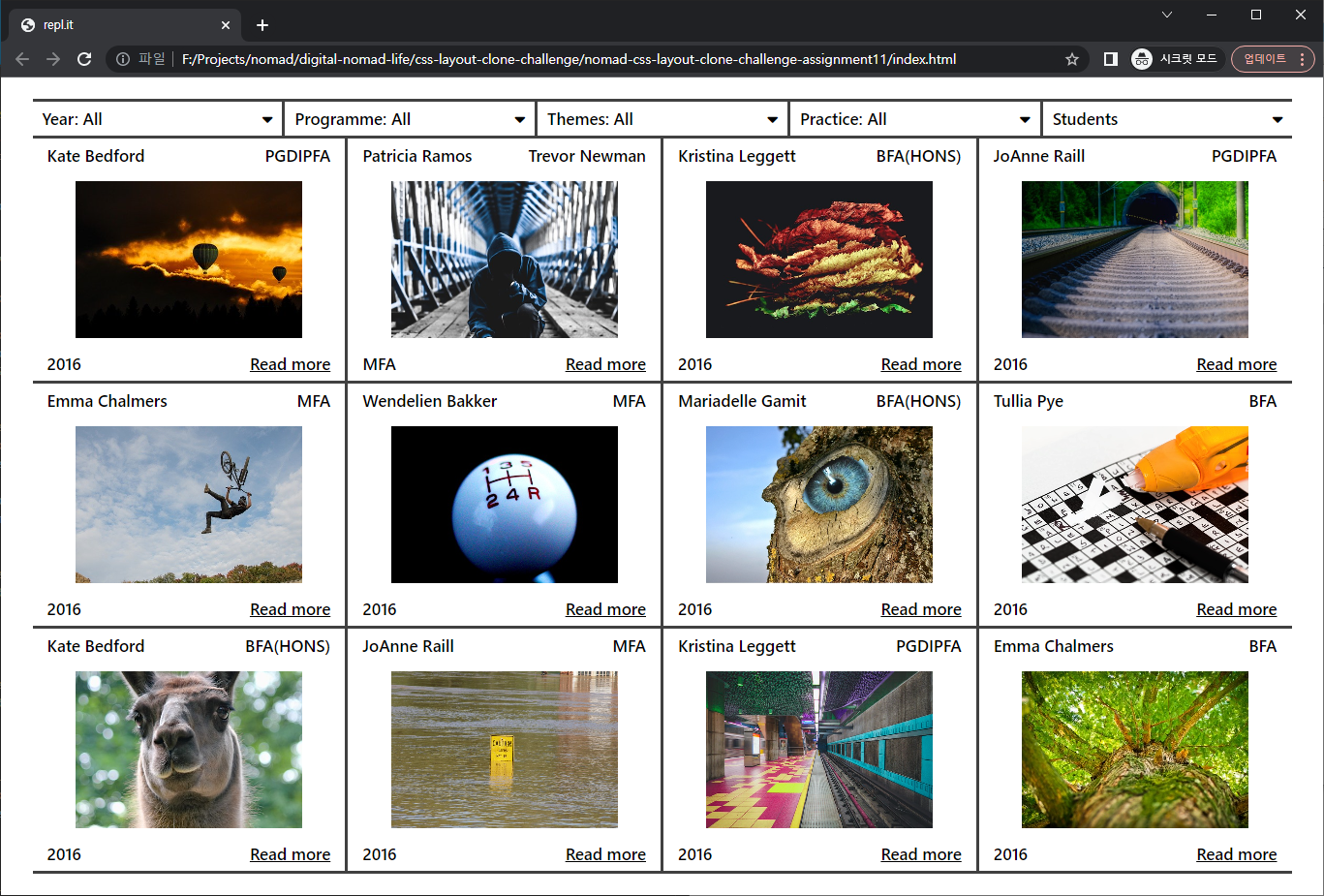The image size is (1324, 896).
Task: Click the browser back arrow
Action: point(22,59)
